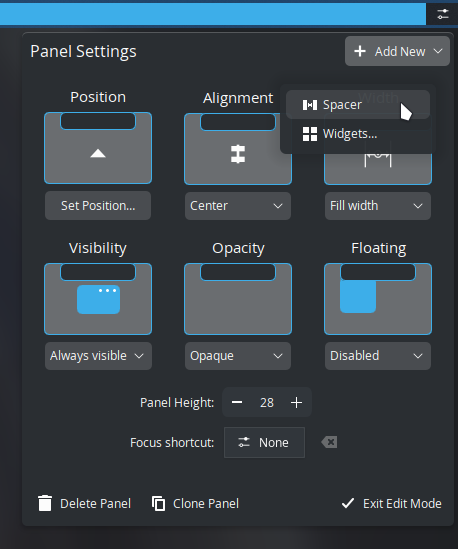This screenshot has height=549, width=458.
Task: Click the Exit Edit Mode checkmark icon
Action: (x=348, y=503)
